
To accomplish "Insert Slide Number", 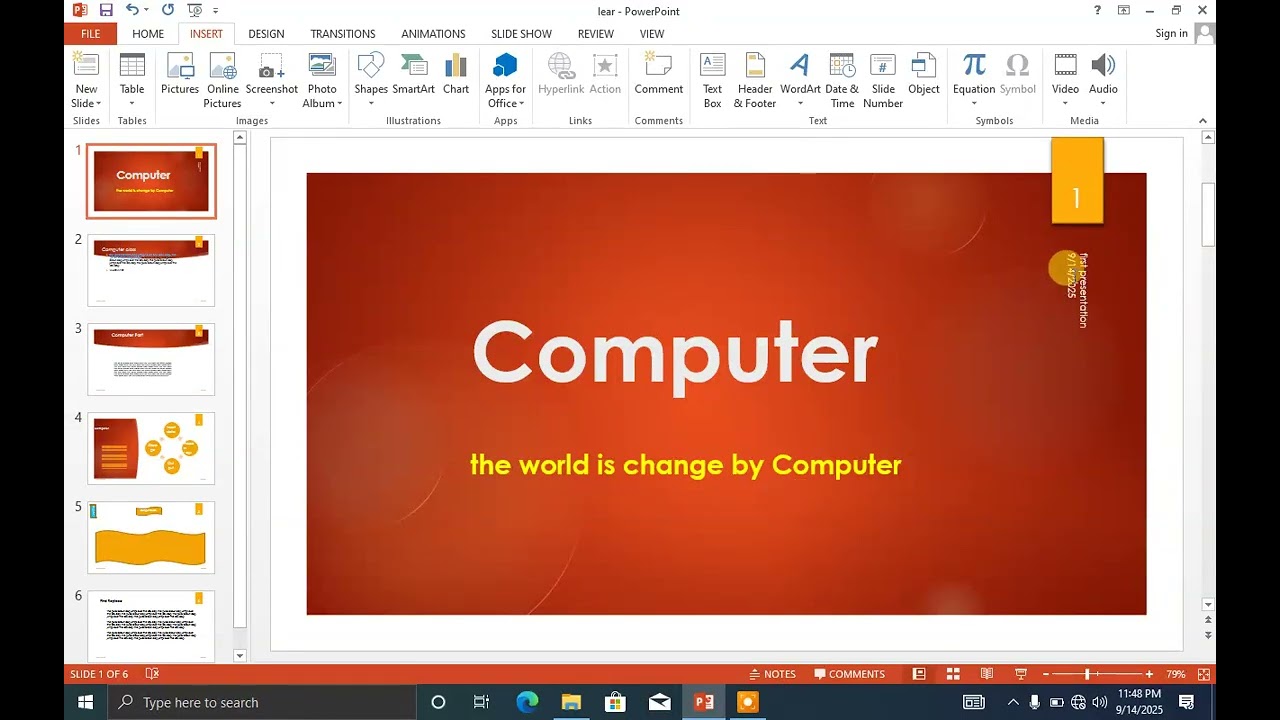I will pyautogui.click(x=883, y=80).
